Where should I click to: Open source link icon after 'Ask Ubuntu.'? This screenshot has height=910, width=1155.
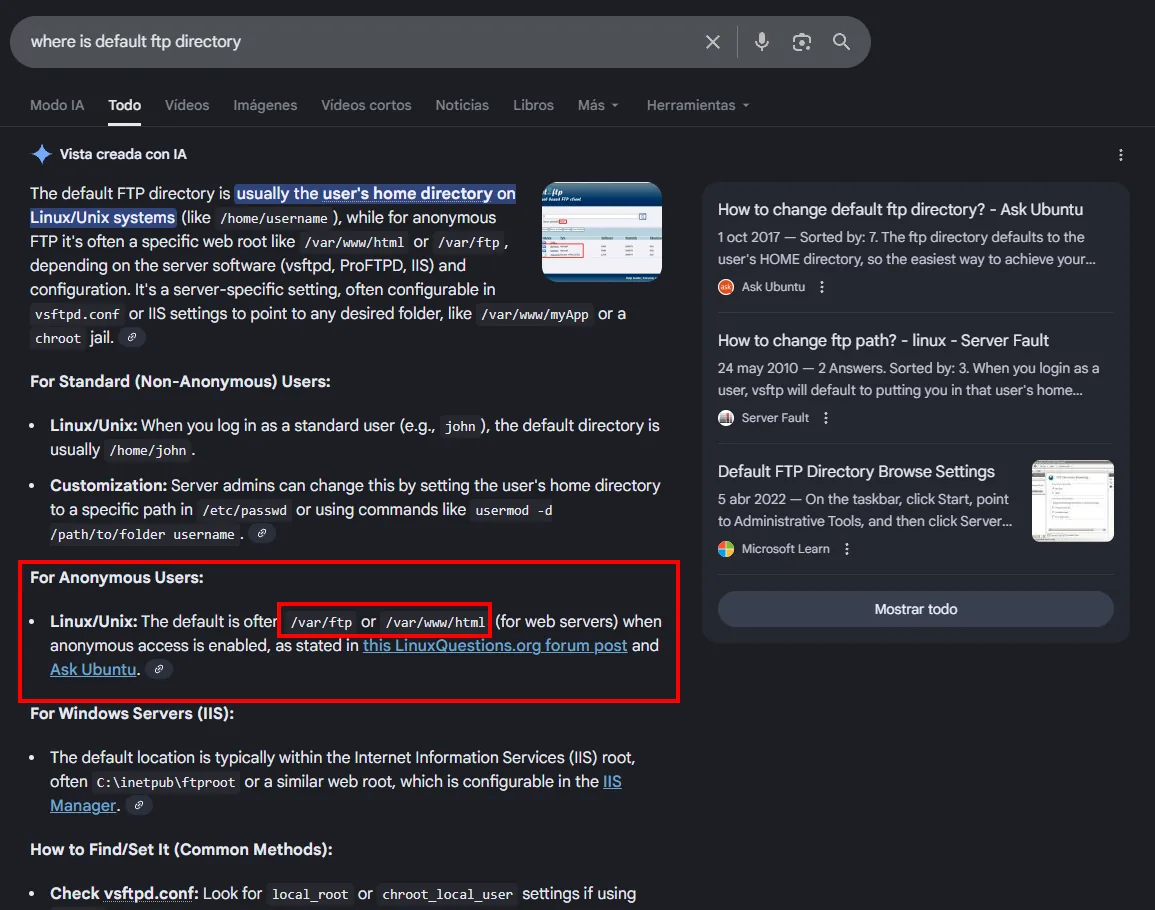158,669
